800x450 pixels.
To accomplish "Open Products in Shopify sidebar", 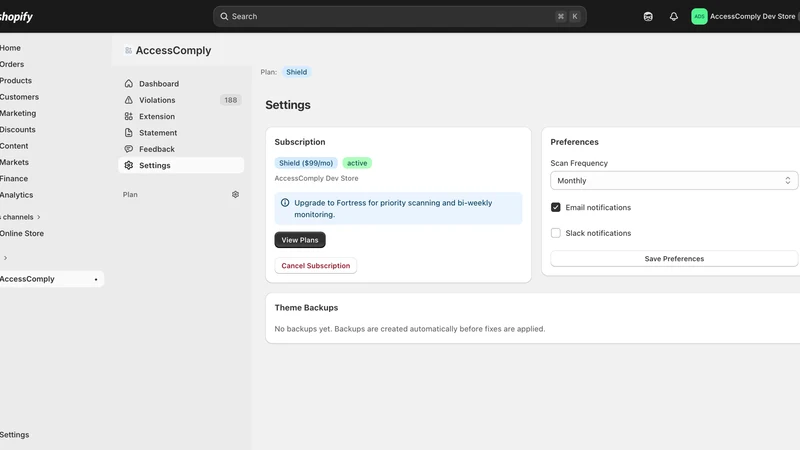I will point(16,81).
